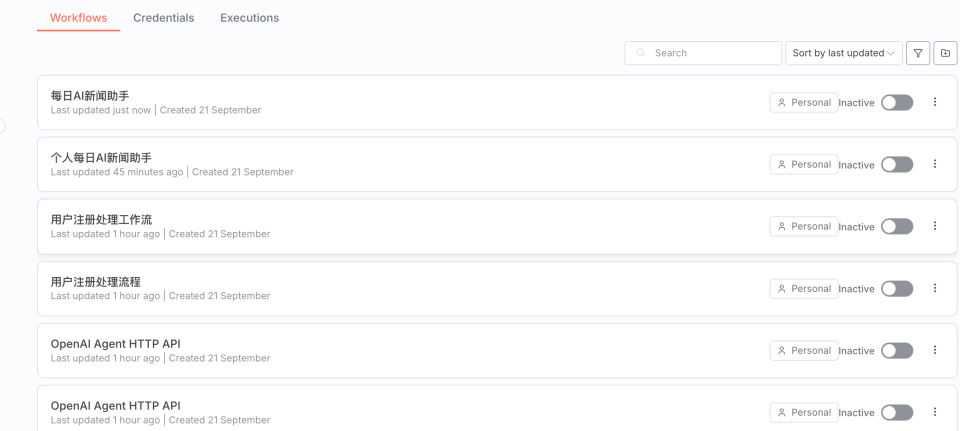Click Personal badge on 每日AI新闻助手 row
The image size is (960, 431).
[804, 102]
